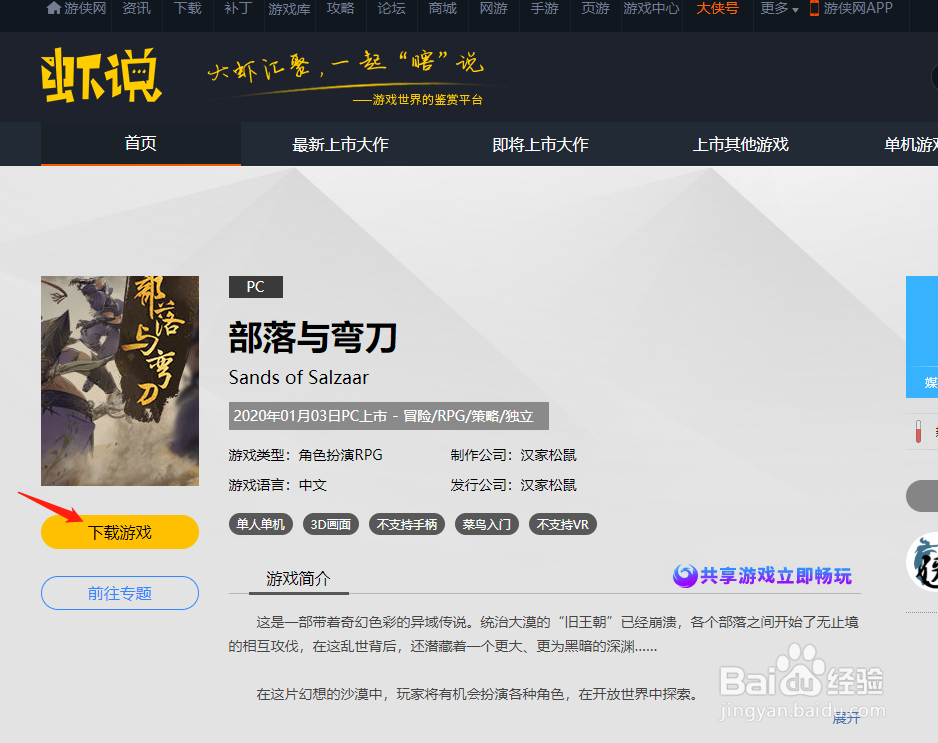Open the 页游 link

(x=595, y=8)
